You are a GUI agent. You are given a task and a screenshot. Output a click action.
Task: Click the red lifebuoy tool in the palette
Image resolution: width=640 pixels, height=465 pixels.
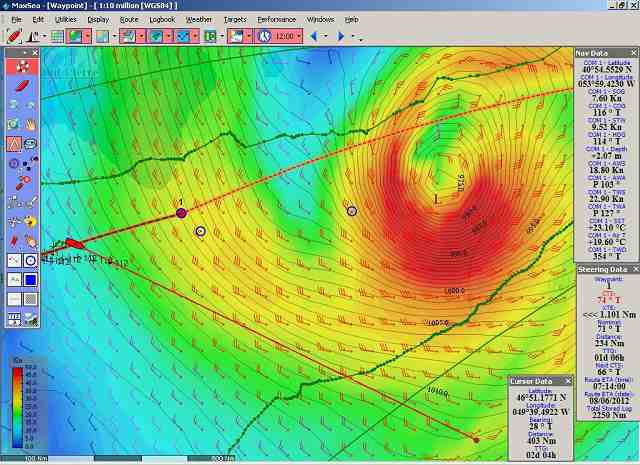click(21, 66)
